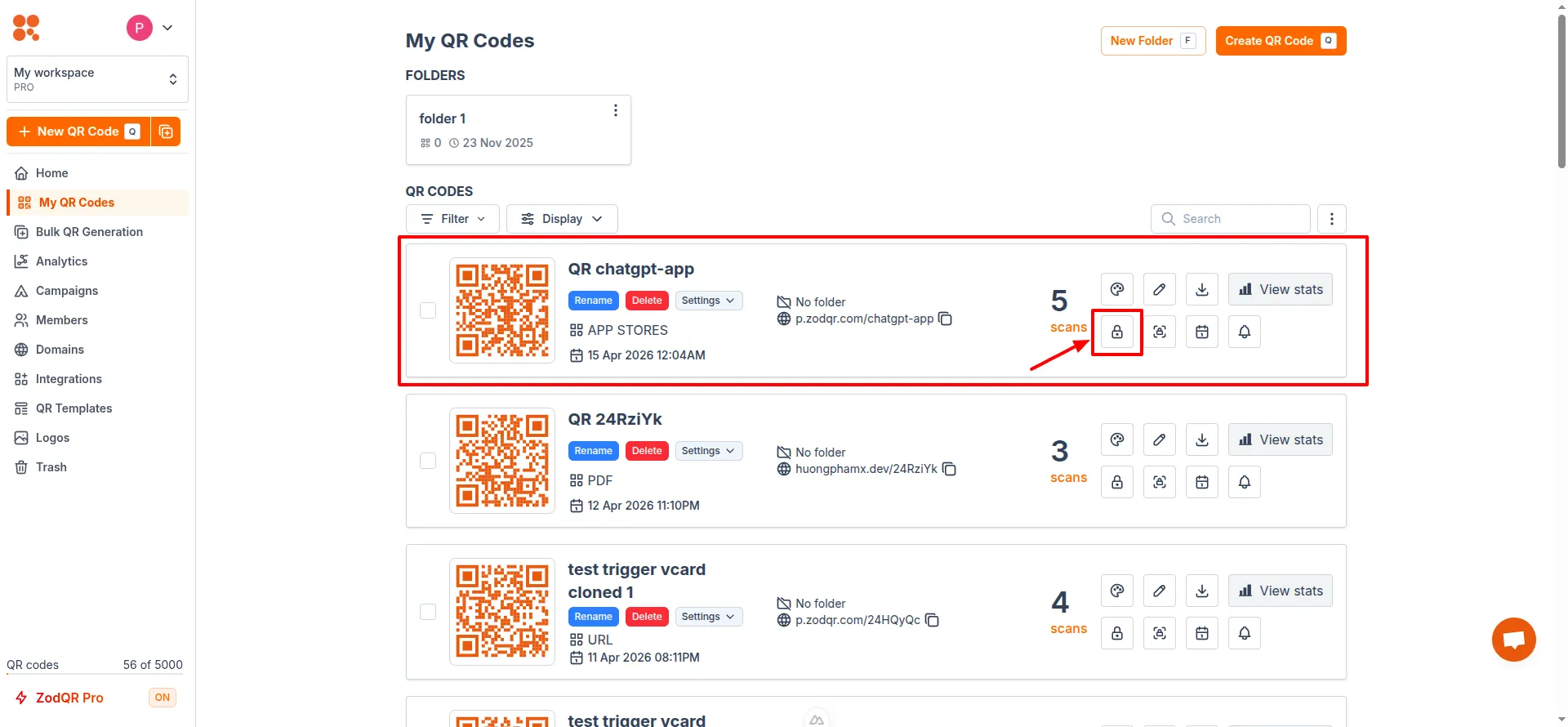Open the Settings dropdown for QR 24RziYk

click(709, 451)
